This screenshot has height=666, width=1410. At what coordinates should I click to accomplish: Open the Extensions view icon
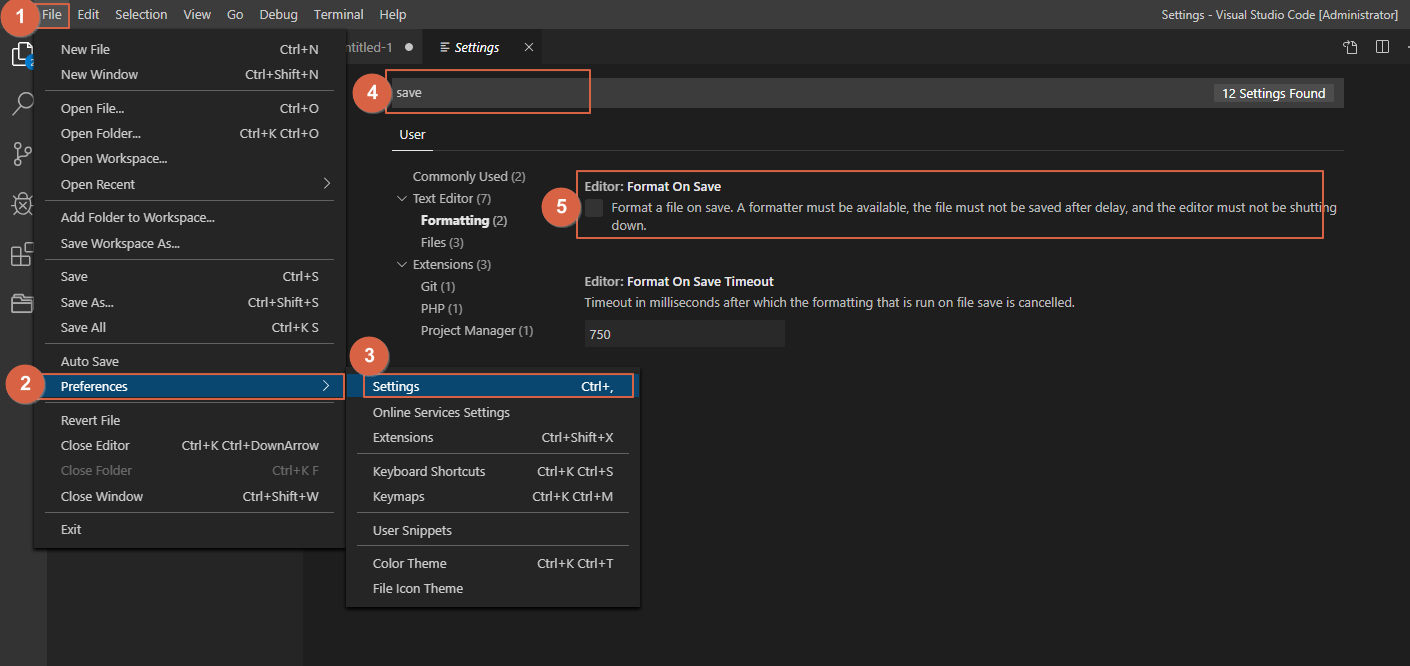coord(22,254)
